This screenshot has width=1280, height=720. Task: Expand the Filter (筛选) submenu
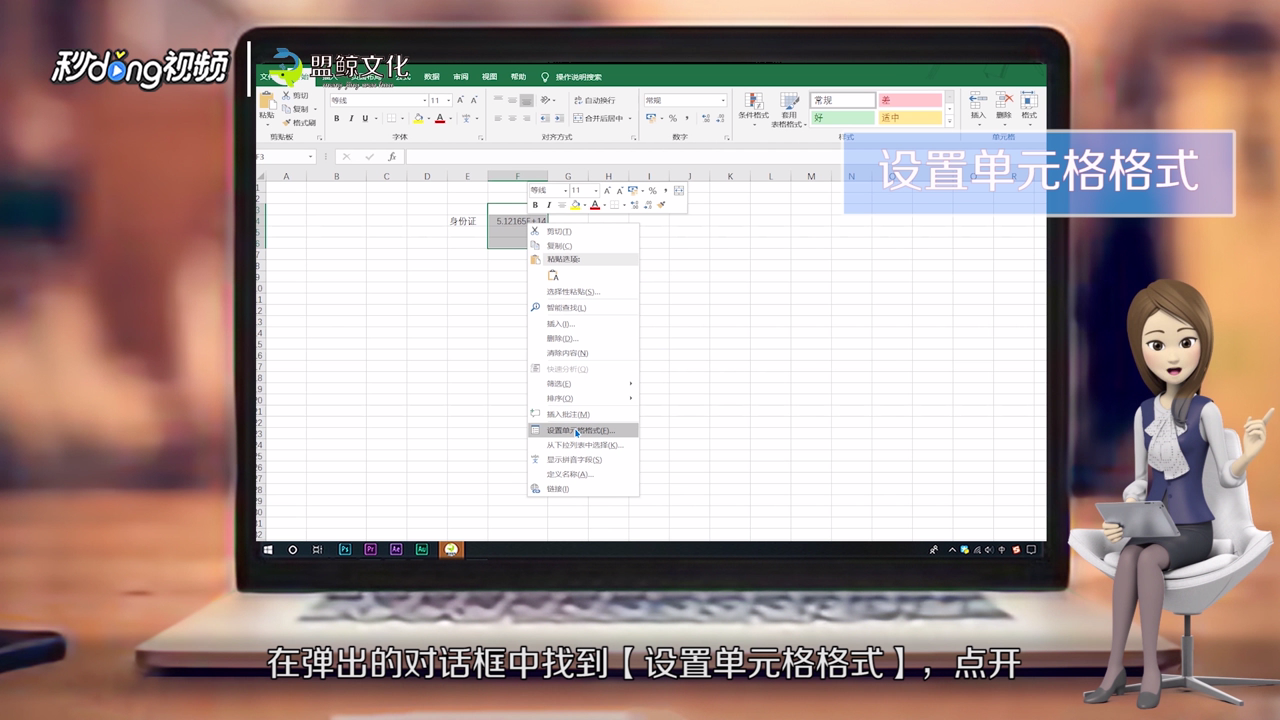(583, 384)
